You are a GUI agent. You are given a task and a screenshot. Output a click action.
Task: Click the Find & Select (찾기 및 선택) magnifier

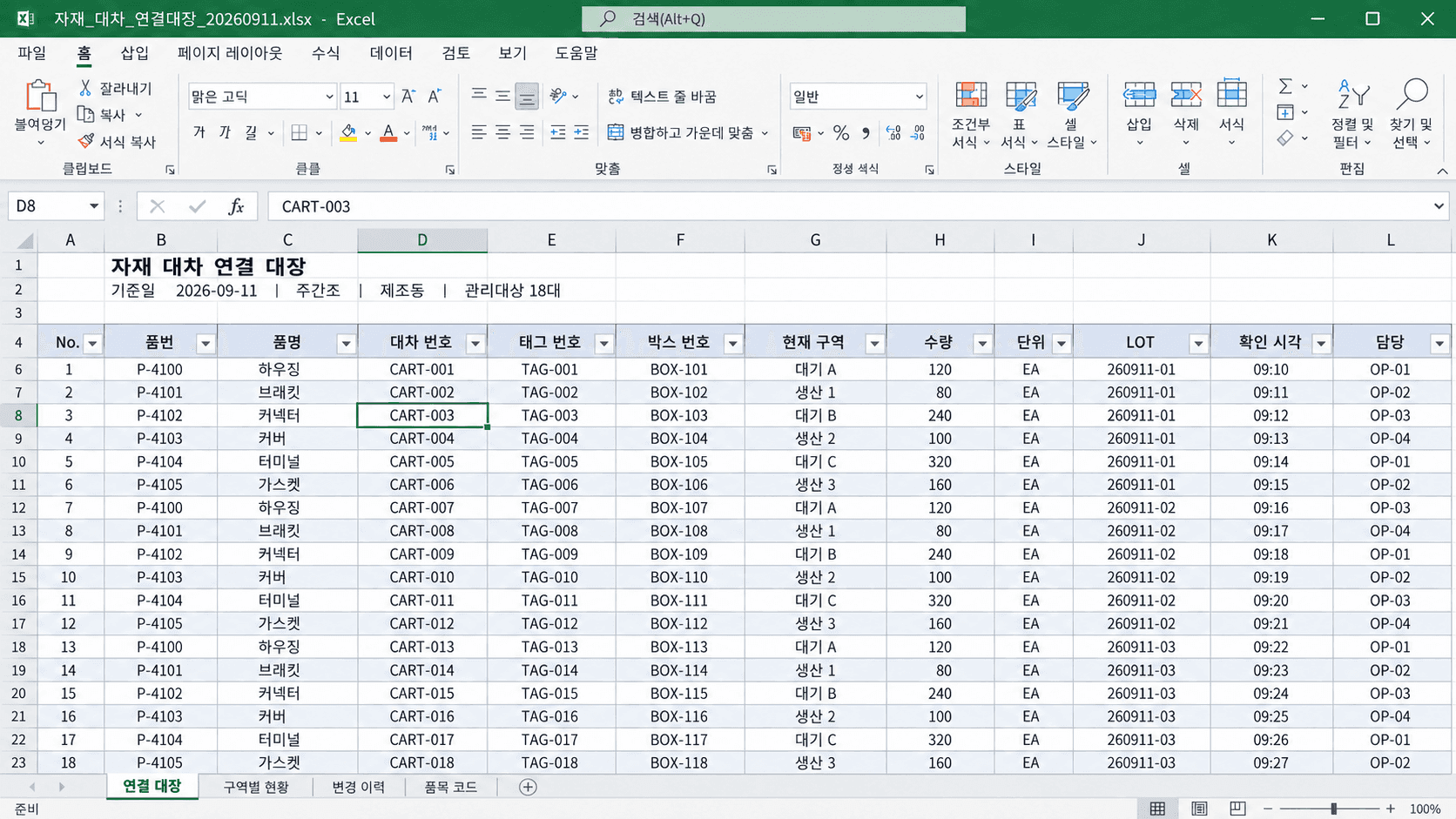pyautogui.click(x=1412, y=95)
